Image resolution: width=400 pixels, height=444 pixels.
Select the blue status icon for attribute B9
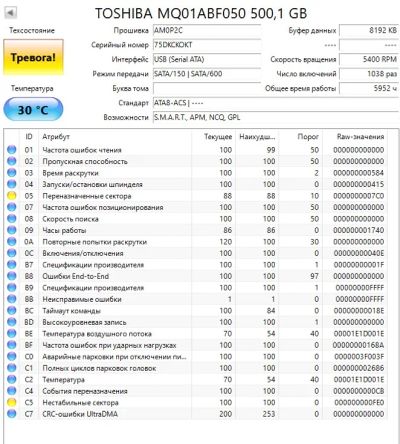[x=12, y=288]
